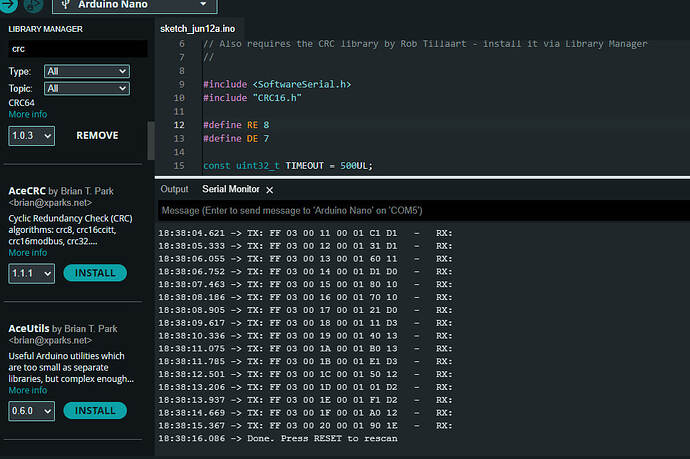Close the Serial Monitor tab

pos(270,190)
